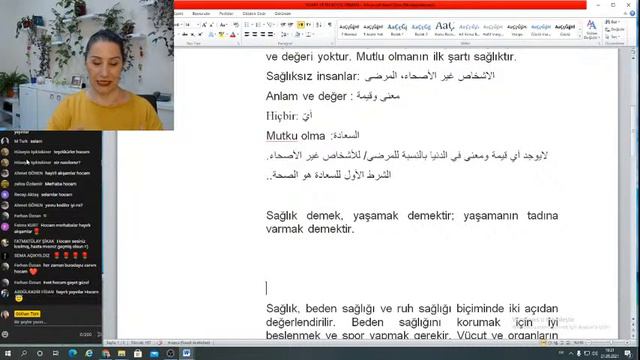
Task: Open the Paragraph dialog launcher
Action: coord(333,43)
